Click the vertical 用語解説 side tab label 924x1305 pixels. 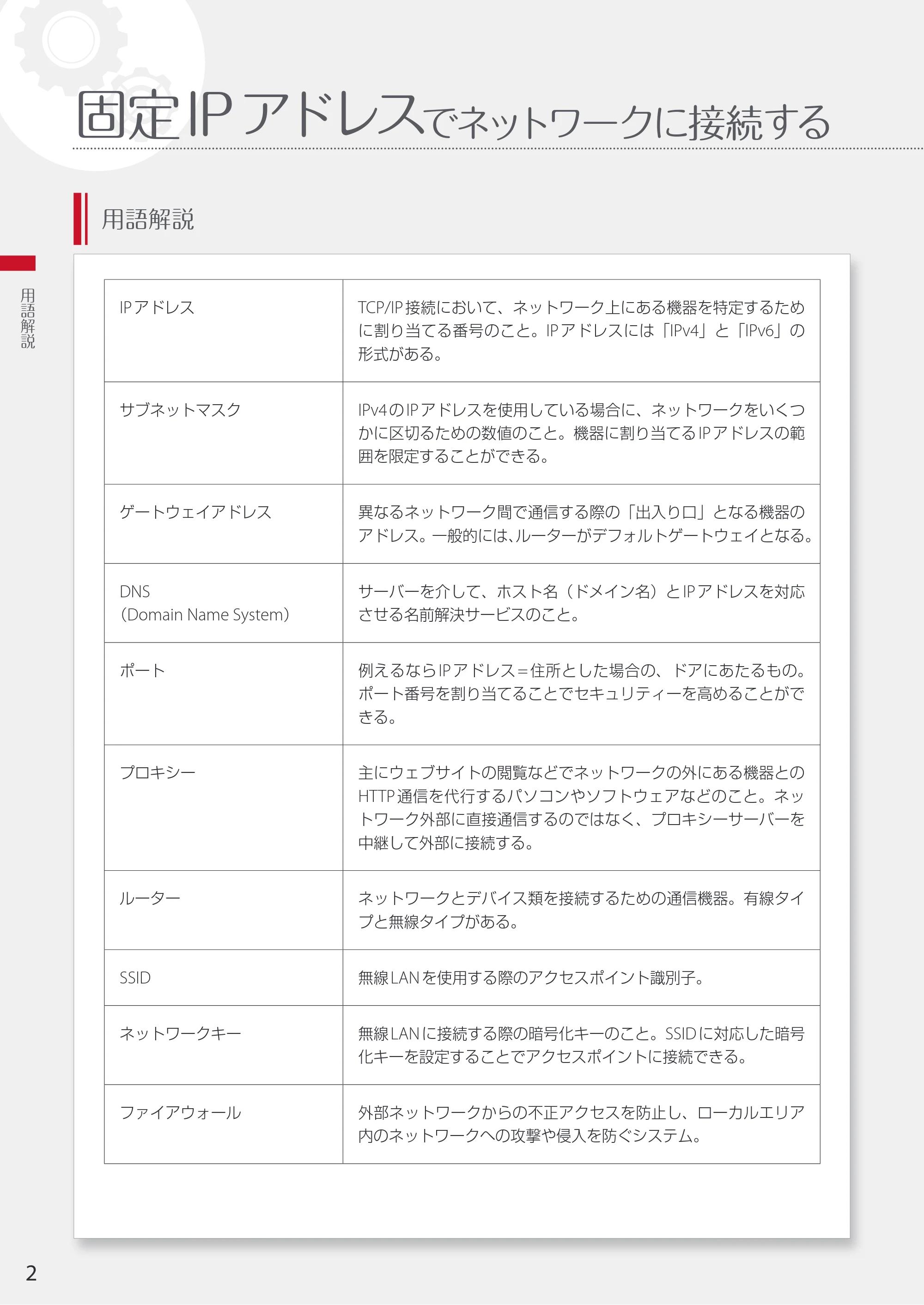(27, 318)
